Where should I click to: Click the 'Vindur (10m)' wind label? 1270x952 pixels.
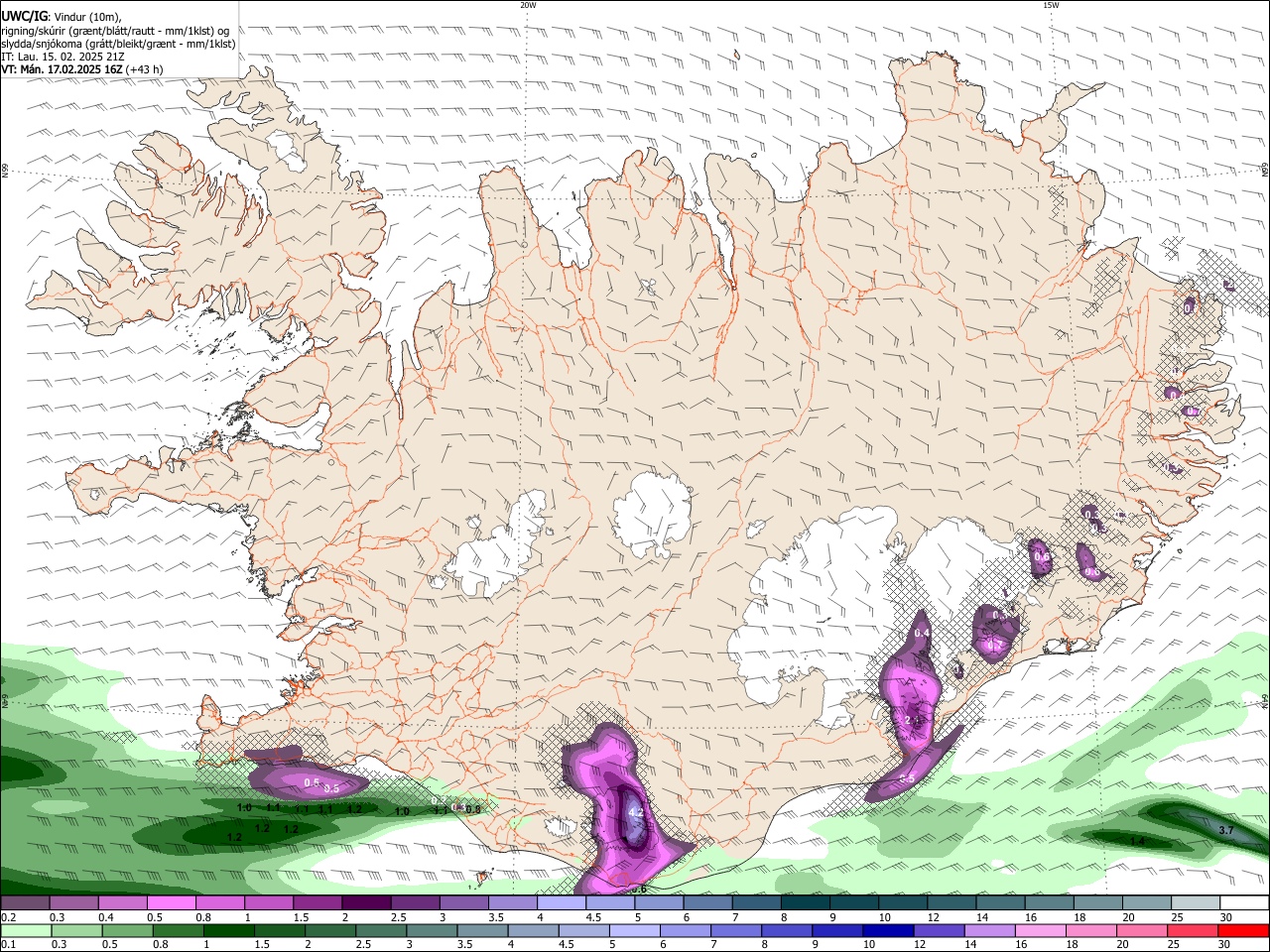pos(89,16)
